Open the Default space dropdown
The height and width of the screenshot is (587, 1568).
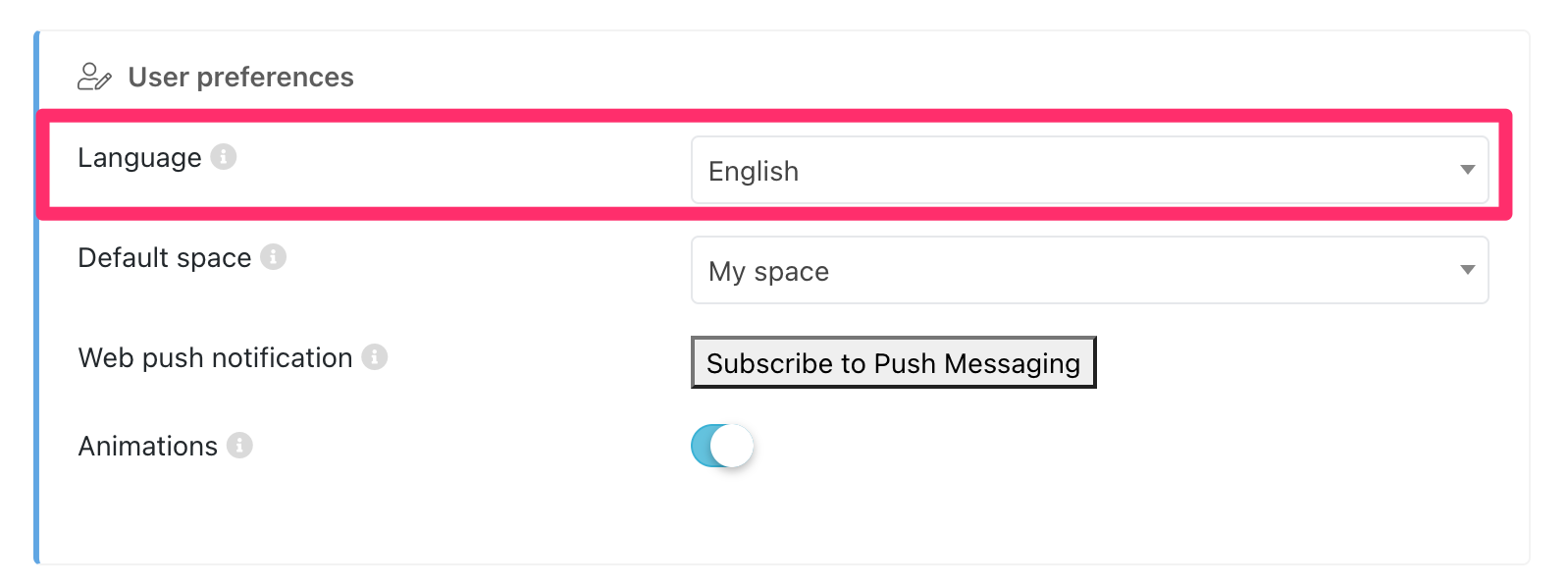(1089, 270)
